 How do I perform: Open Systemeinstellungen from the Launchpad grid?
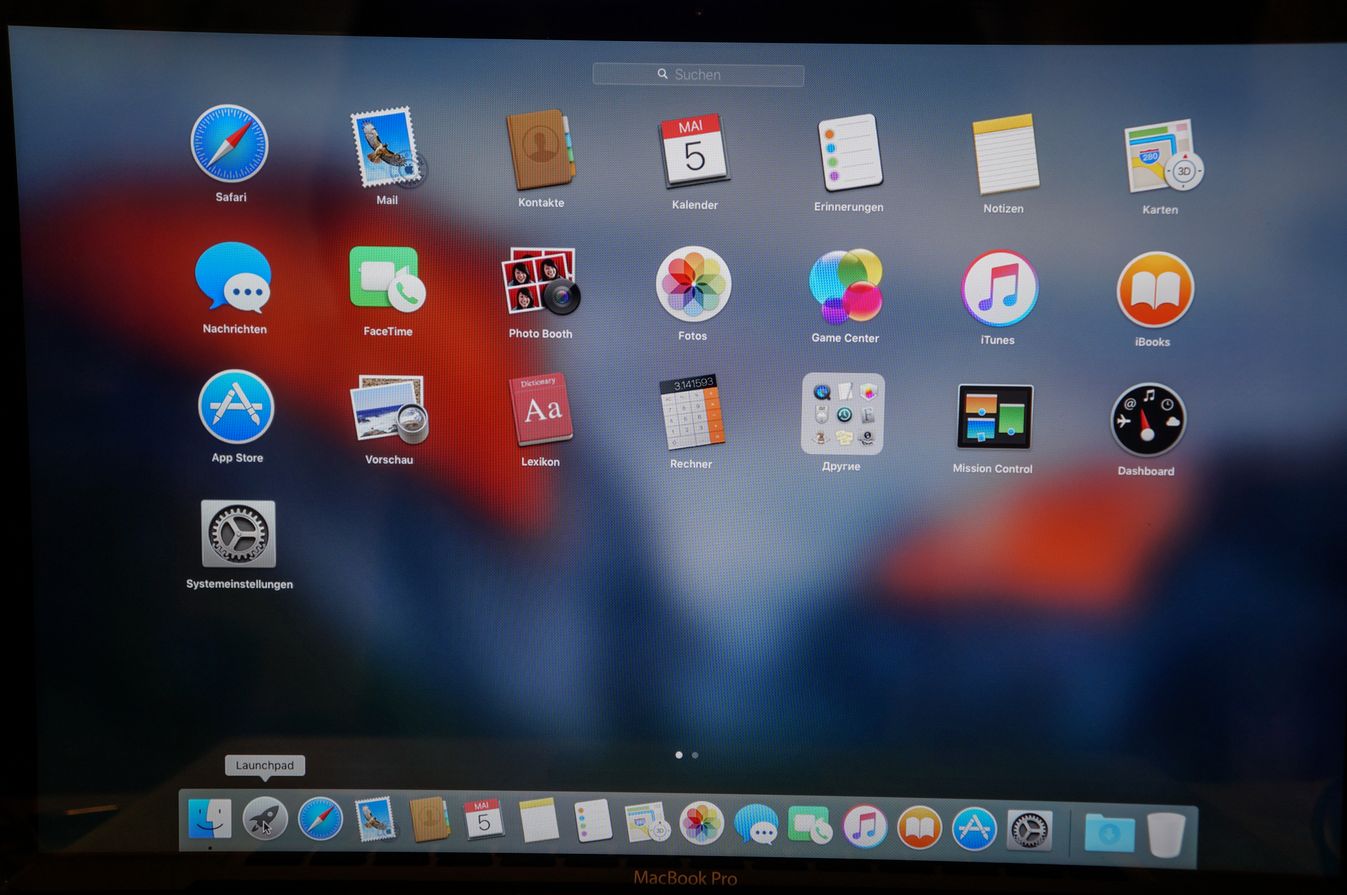[238, 535]
